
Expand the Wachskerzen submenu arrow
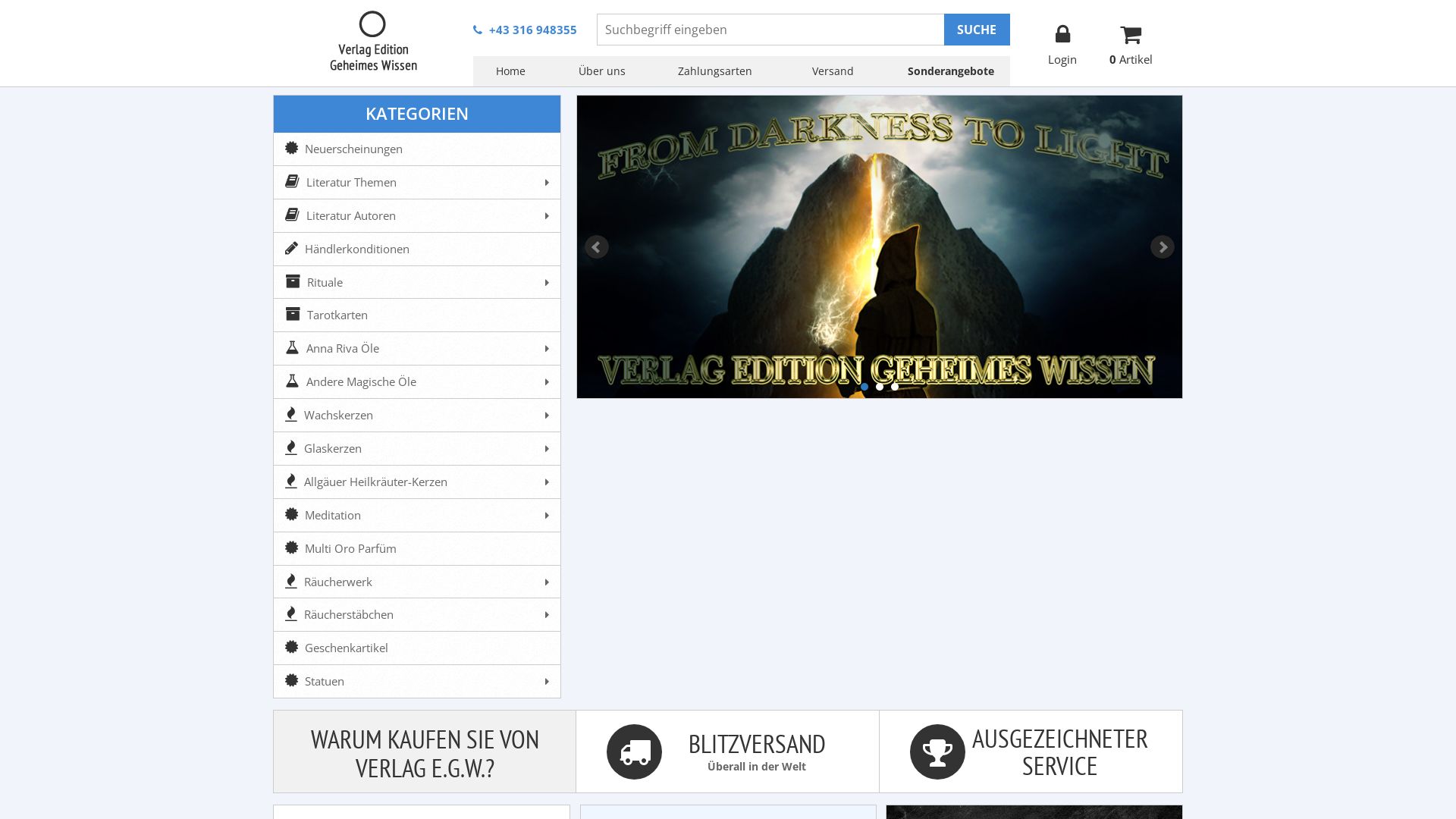click(x=547, y=416)
